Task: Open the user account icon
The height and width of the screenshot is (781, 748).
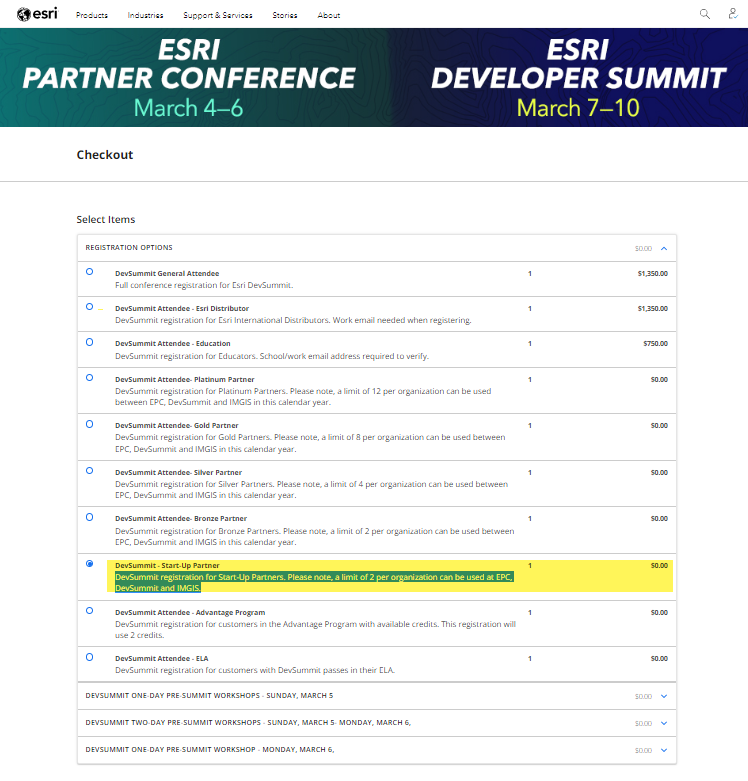Action: [x=733, y=13]
